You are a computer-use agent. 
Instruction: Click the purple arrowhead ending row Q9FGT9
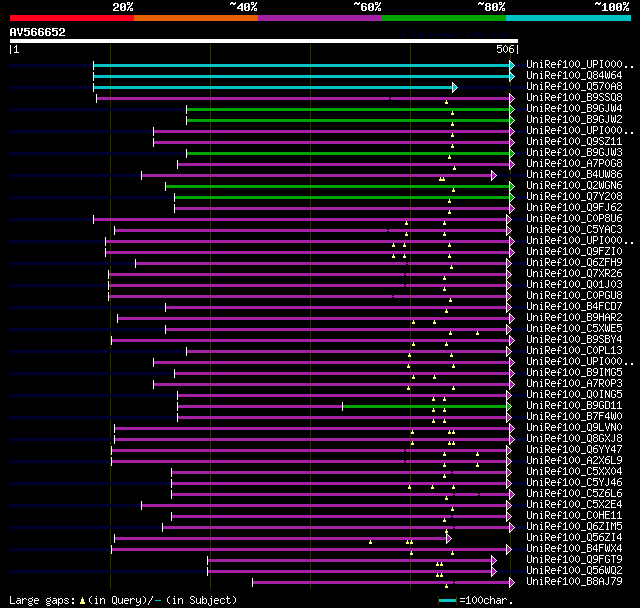(x=494, y=561)
